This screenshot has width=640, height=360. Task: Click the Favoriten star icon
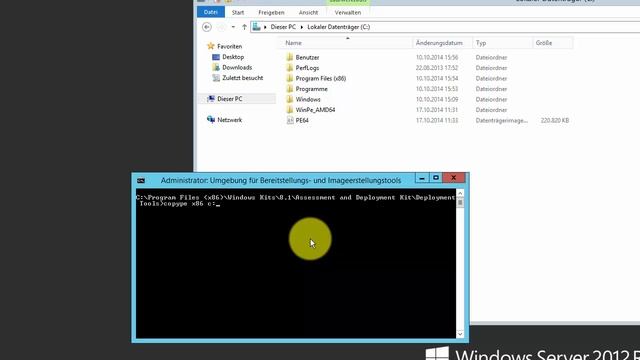click(x=211, y=46)
